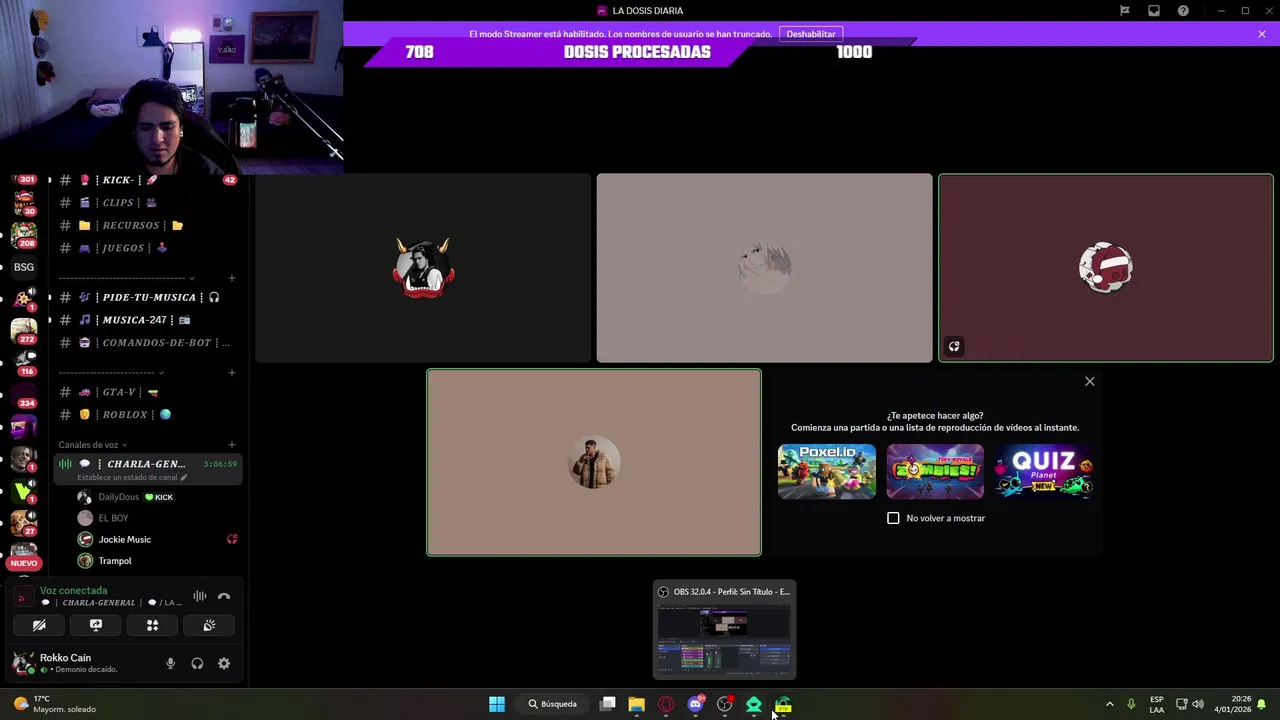Start screen sharing in voice panel

click(x=96, y=625)
